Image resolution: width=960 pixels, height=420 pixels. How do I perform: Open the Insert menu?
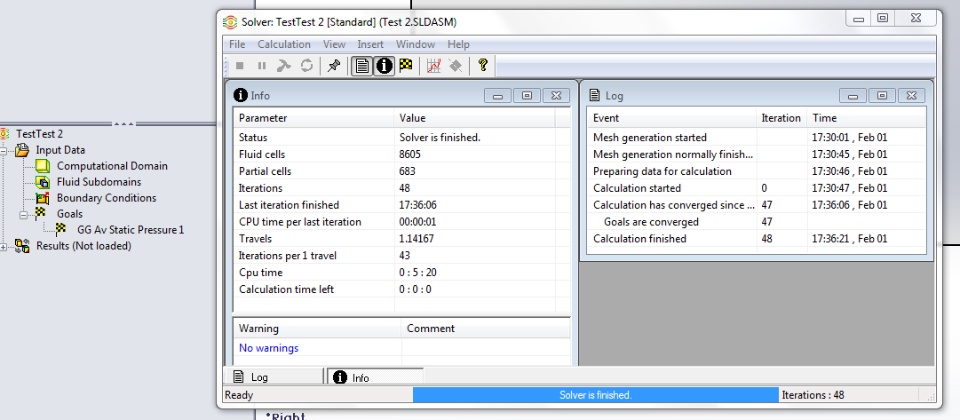(370, 44)
